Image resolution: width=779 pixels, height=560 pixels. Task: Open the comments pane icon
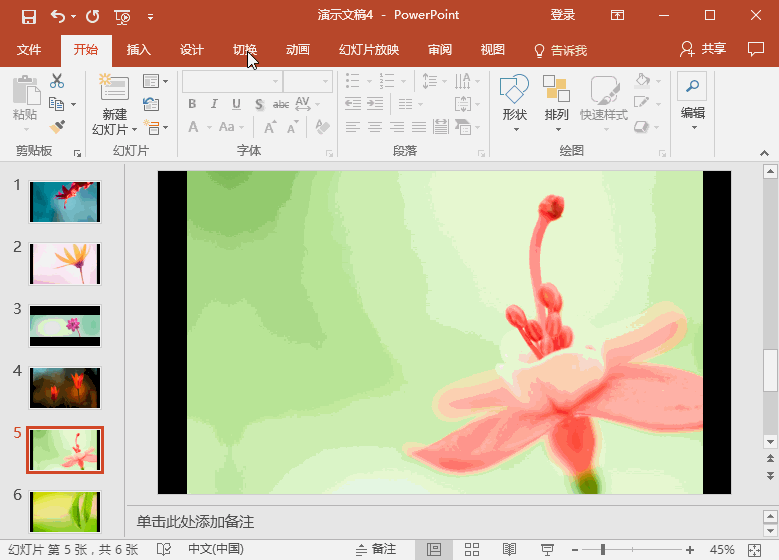click(756, 49)
